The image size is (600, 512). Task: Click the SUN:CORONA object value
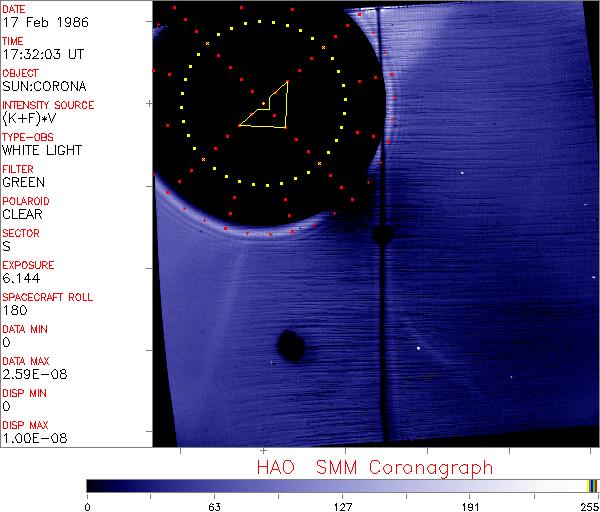42,86
